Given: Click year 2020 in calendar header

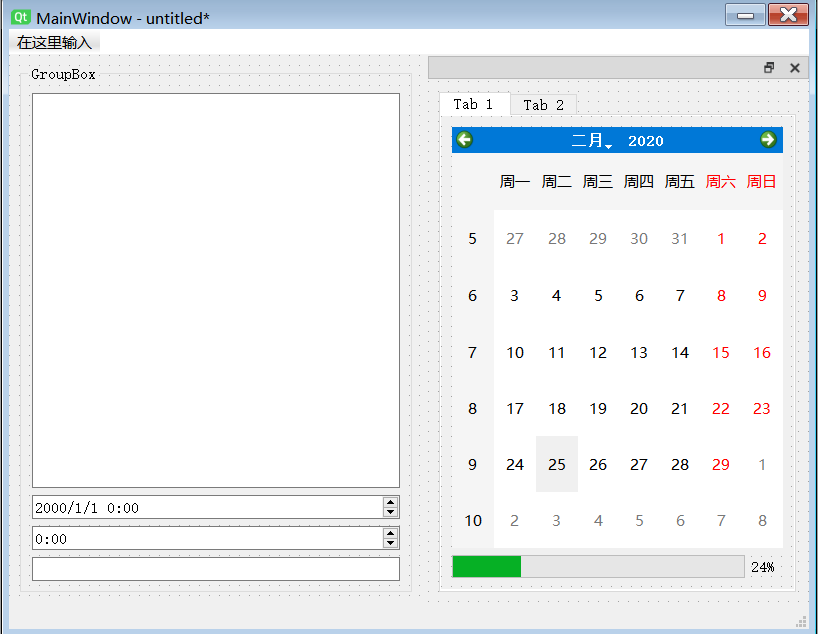Looking at the screenshot, I should point(646,140).
